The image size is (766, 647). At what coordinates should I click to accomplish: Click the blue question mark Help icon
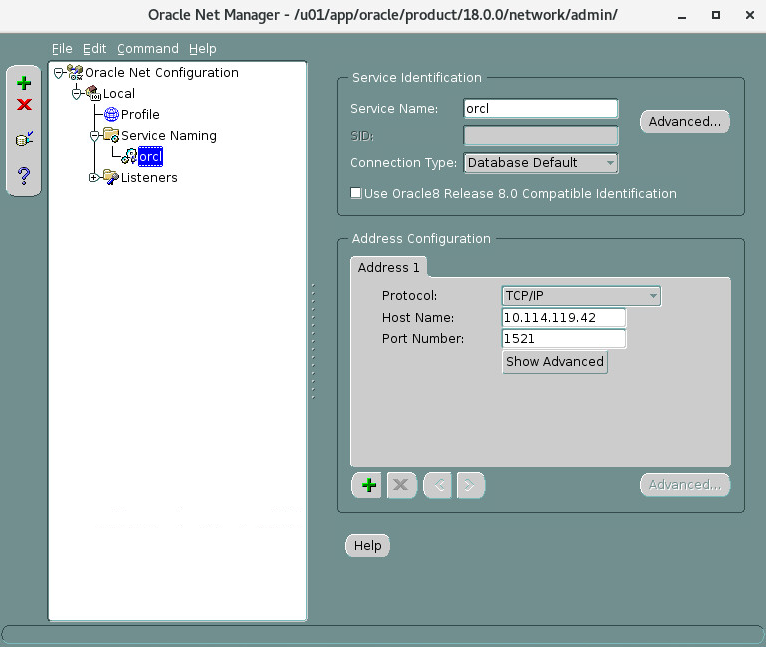[x=24, y=175]
